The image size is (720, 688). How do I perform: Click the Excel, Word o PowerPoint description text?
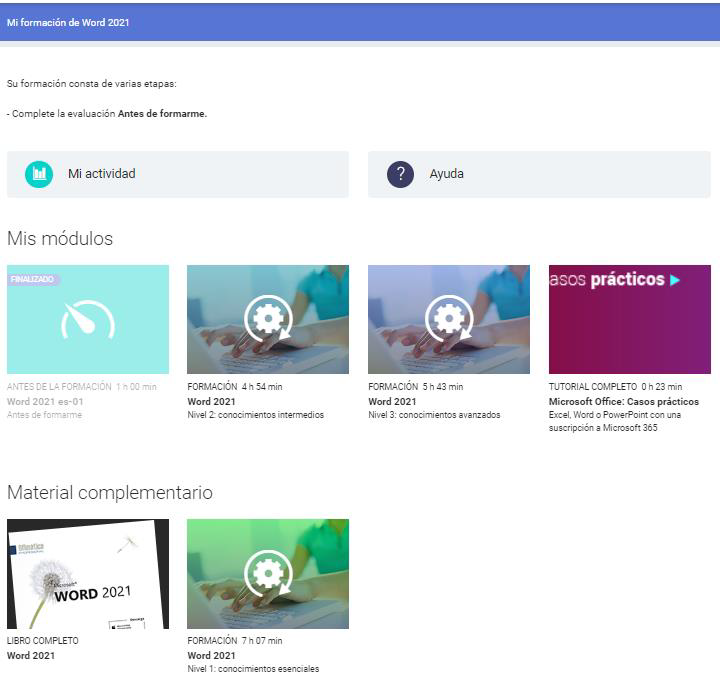tap(615, 421)
